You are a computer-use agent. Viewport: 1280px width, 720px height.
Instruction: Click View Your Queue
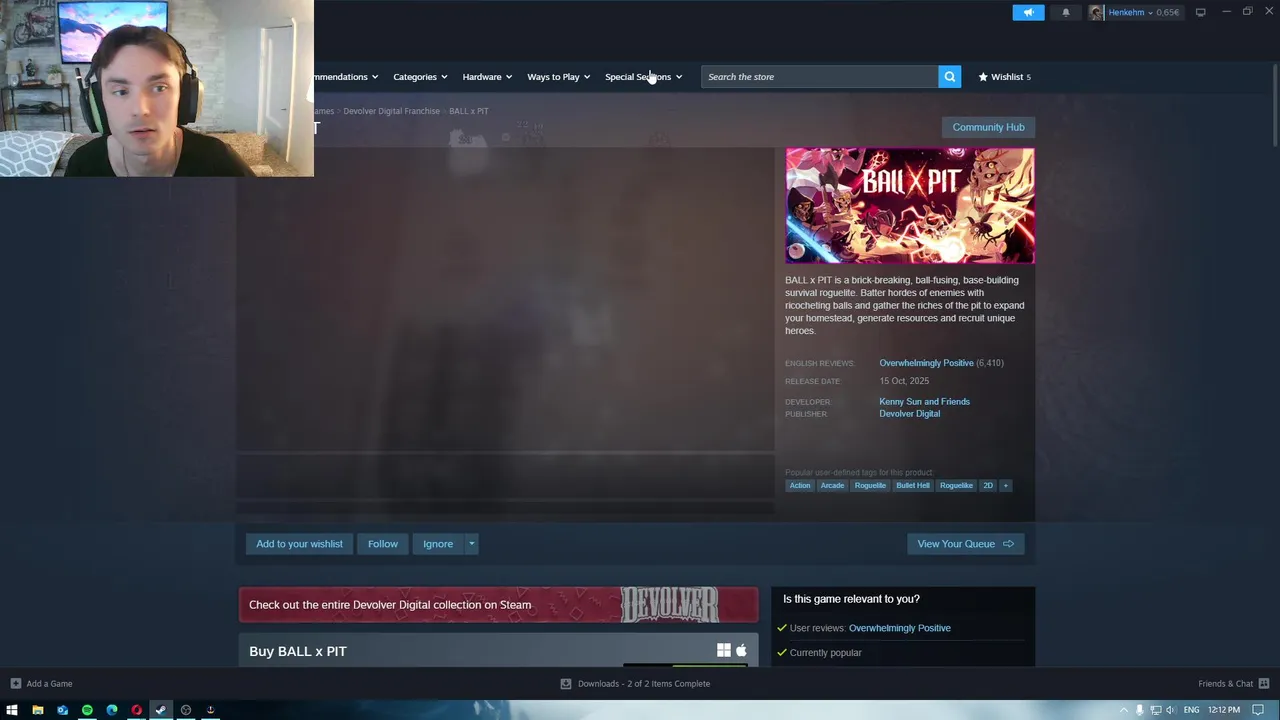click(965, 544)
